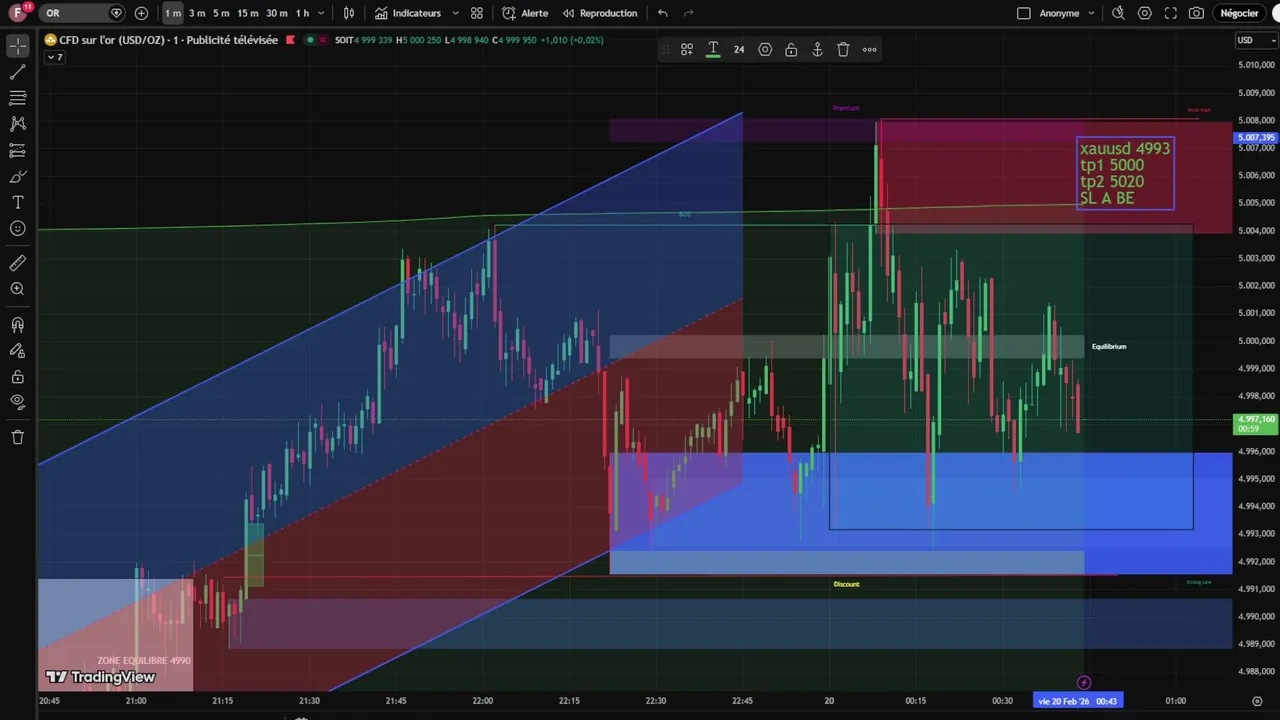Change text color in floating toolbar
The height and width of the screenshot is (720, 1280).
pyautogui.click(x=713, y=49)
